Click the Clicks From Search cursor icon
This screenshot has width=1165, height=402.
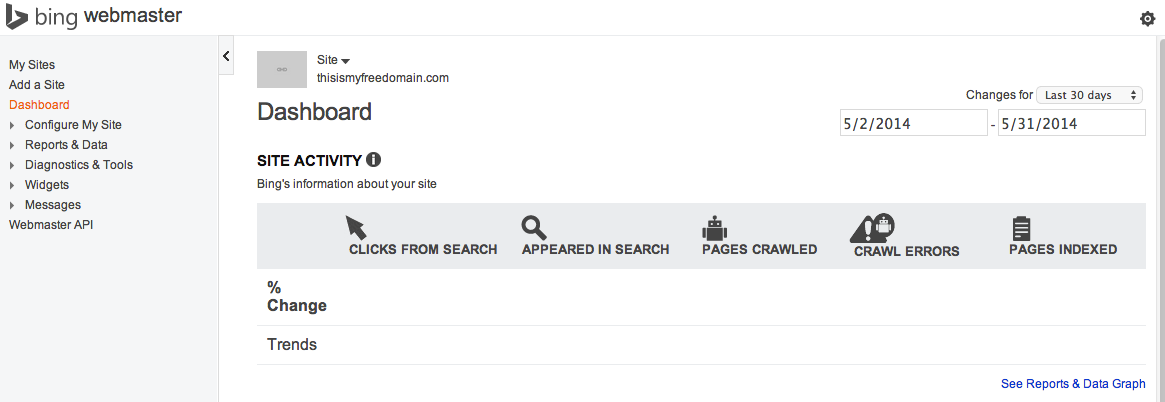coord(357,228)
